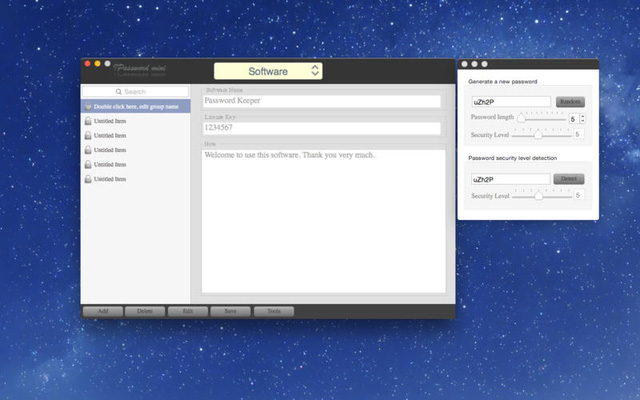Viewport: 640px width, 400px height.
Task: Click the lock icon of fifth Untitled Item
Action: click(88, 179)
